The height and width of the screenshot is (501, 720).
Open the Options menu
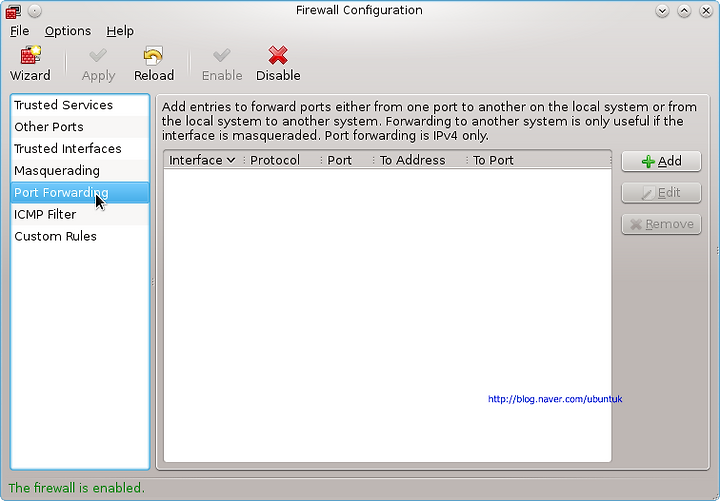(68, 31)
